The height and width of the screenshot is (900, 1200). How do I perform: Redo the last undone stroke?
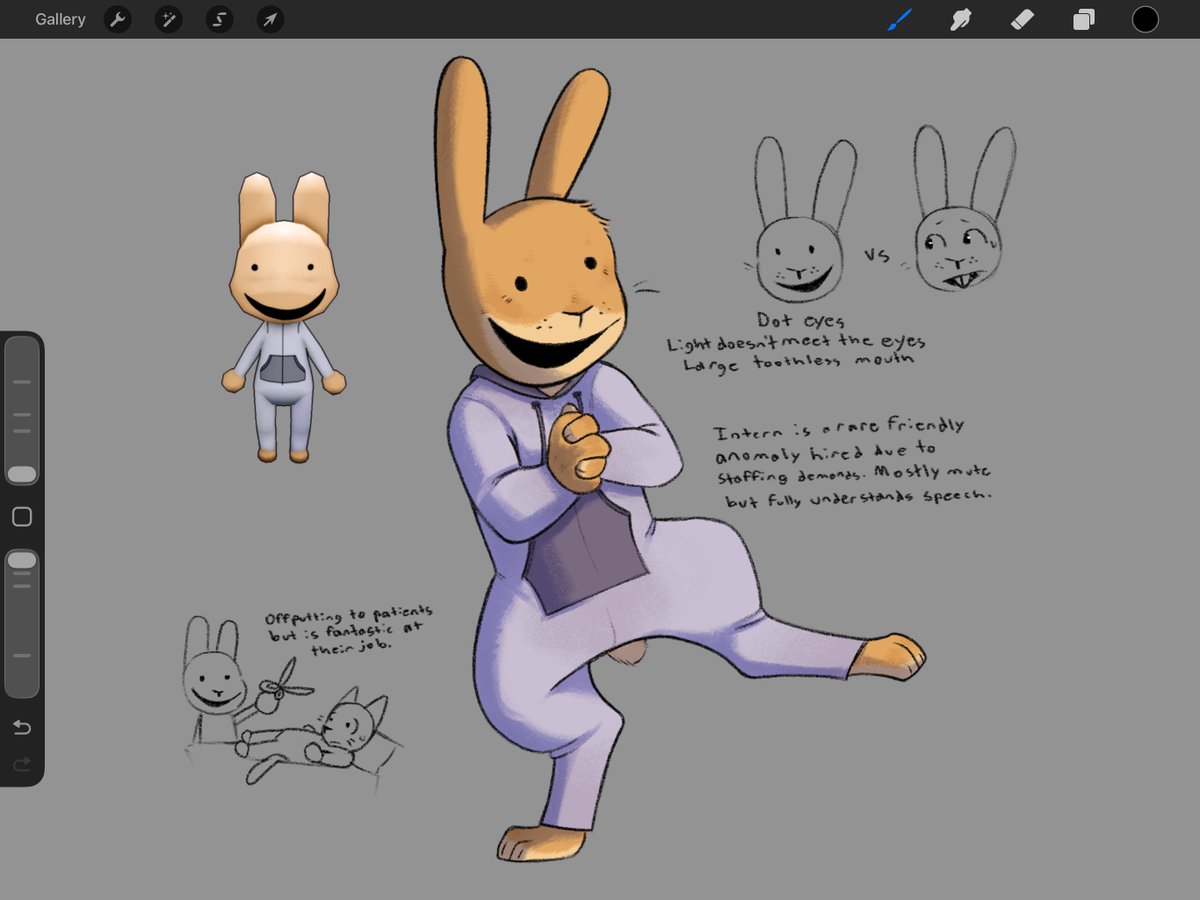tap(22, 765)
